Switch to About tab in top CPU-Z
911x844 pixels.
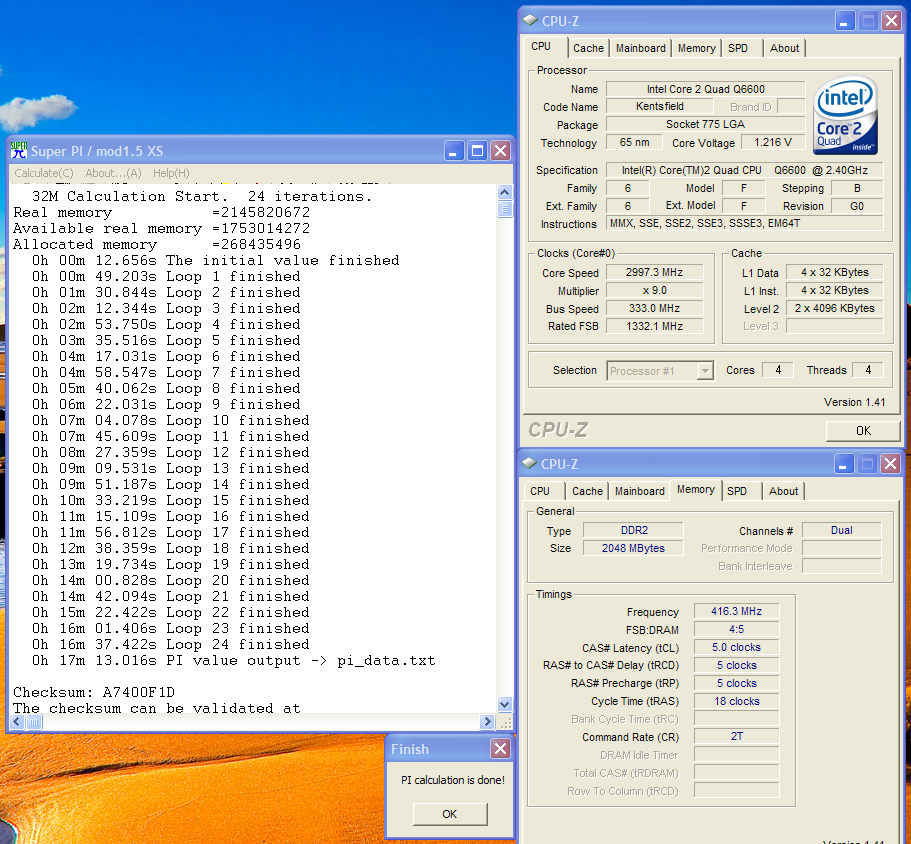[784, 48]
